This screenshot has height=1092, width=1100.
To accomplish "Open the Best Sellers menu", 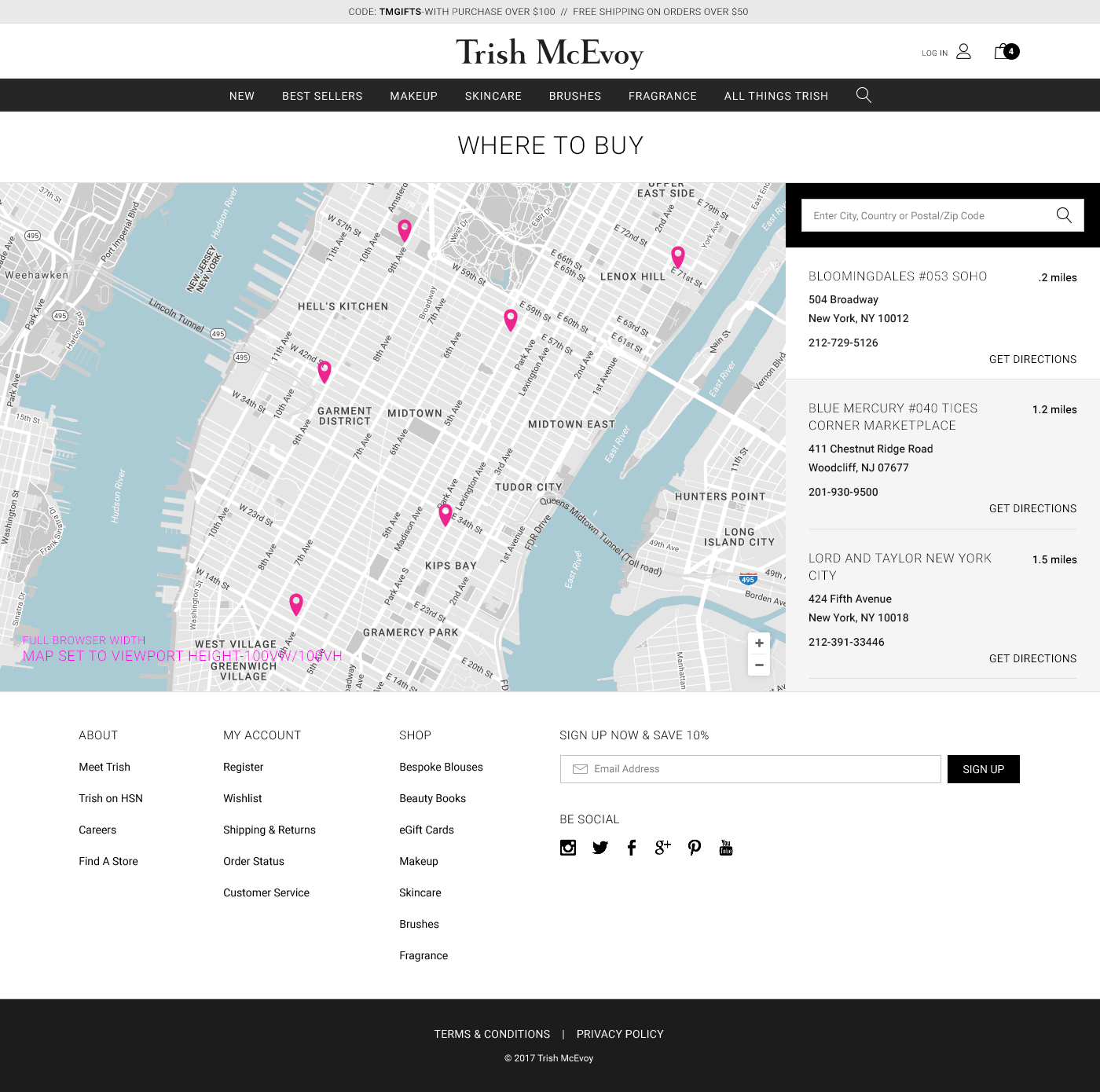I will (x=322, y=96).
